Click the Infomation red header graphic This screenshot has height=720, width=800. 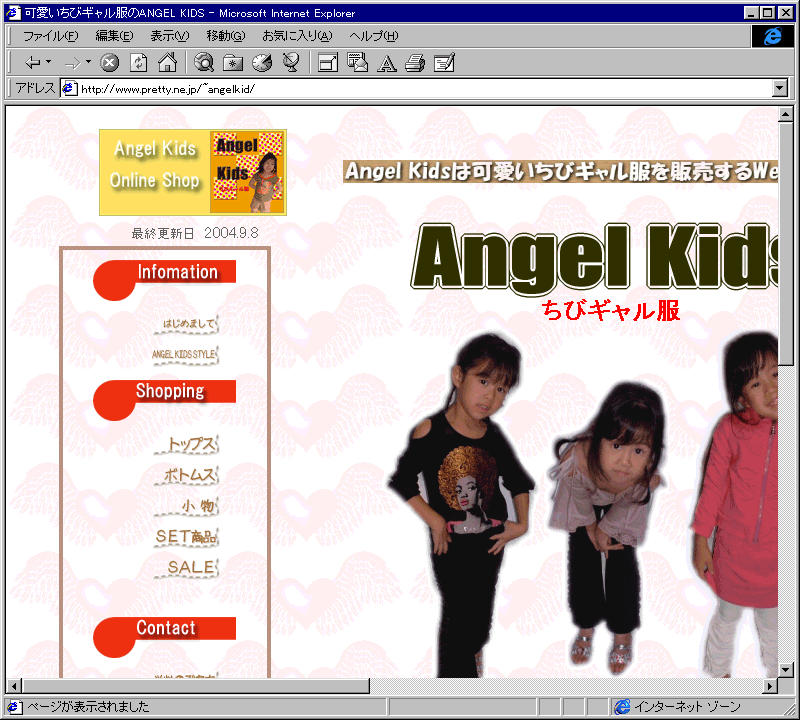[164, 280]
